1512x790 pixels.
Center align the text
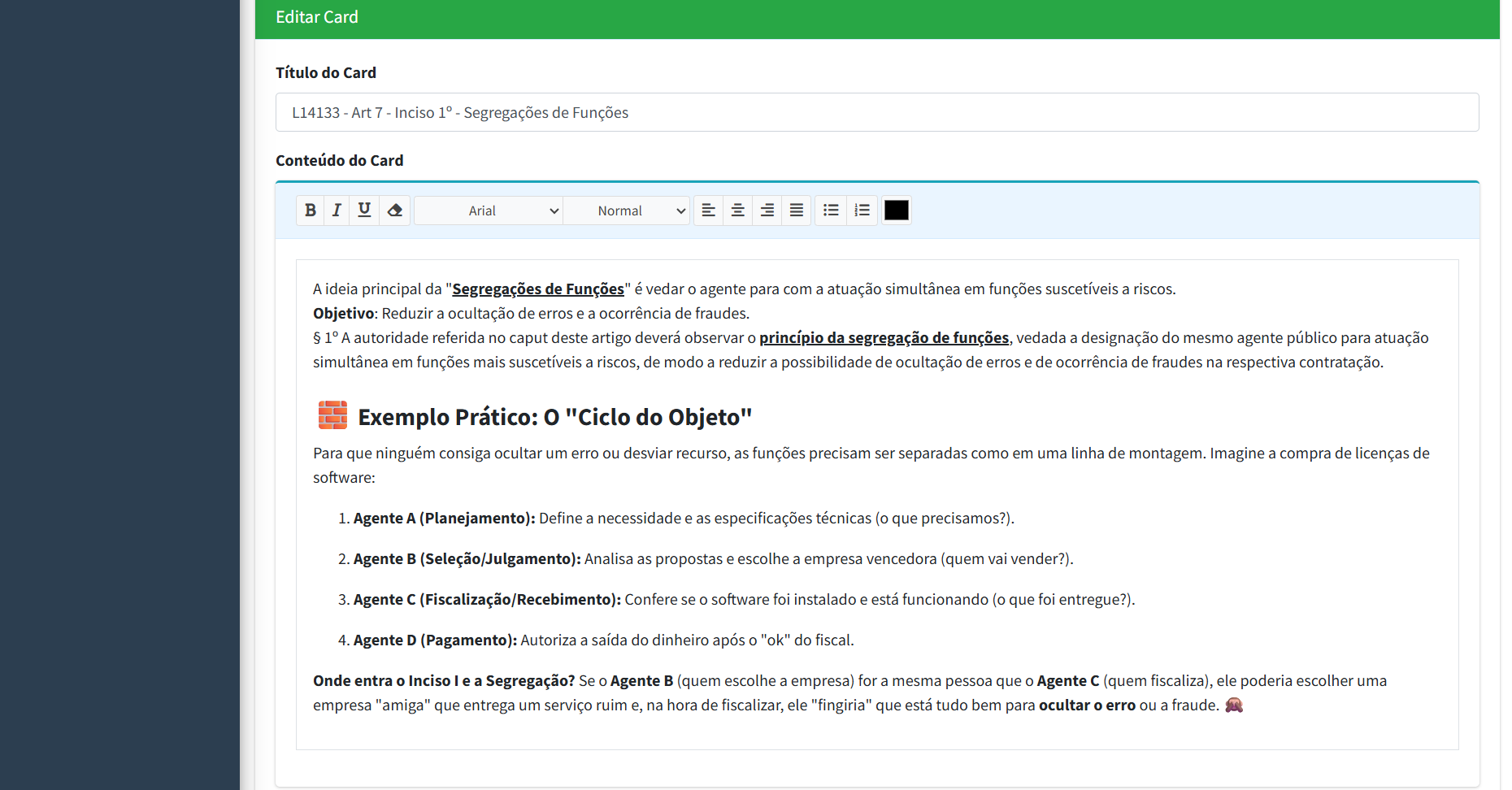click(737, 211)
